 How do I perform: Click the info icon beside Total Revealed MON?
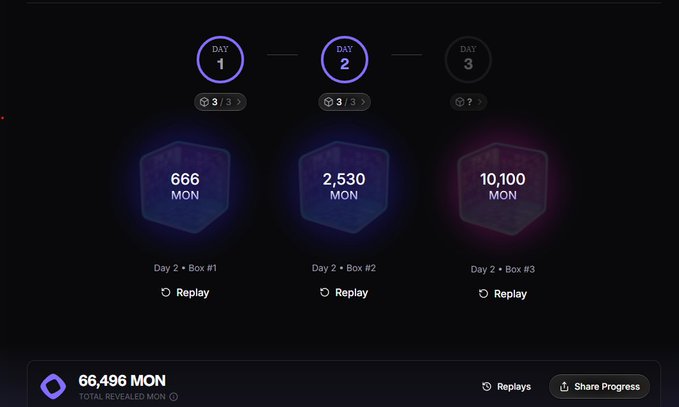[174, 397]
